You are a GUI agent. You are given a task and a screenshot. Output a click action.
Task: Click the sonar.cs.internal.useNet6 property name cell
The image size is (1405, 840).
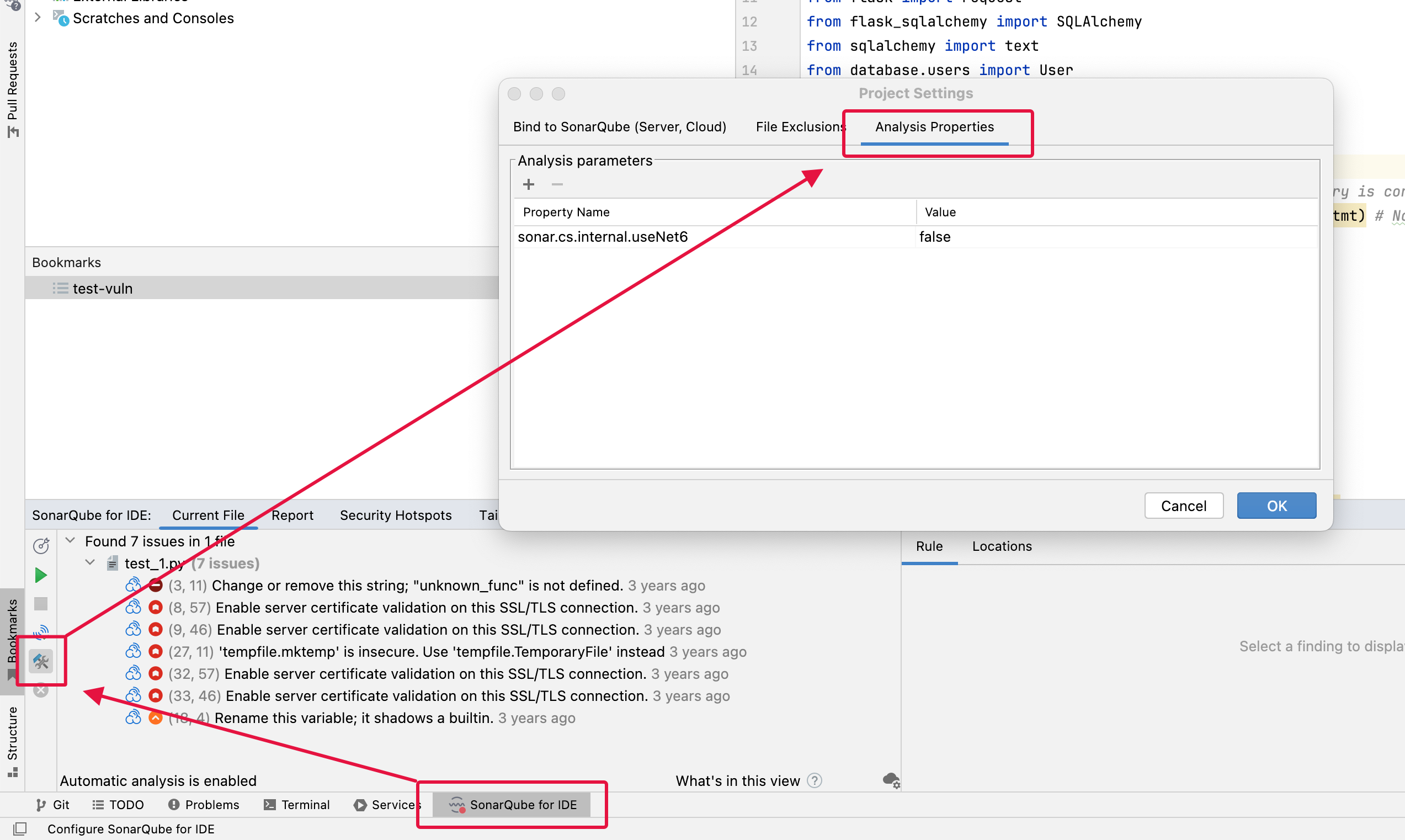[x=715, y=237]
